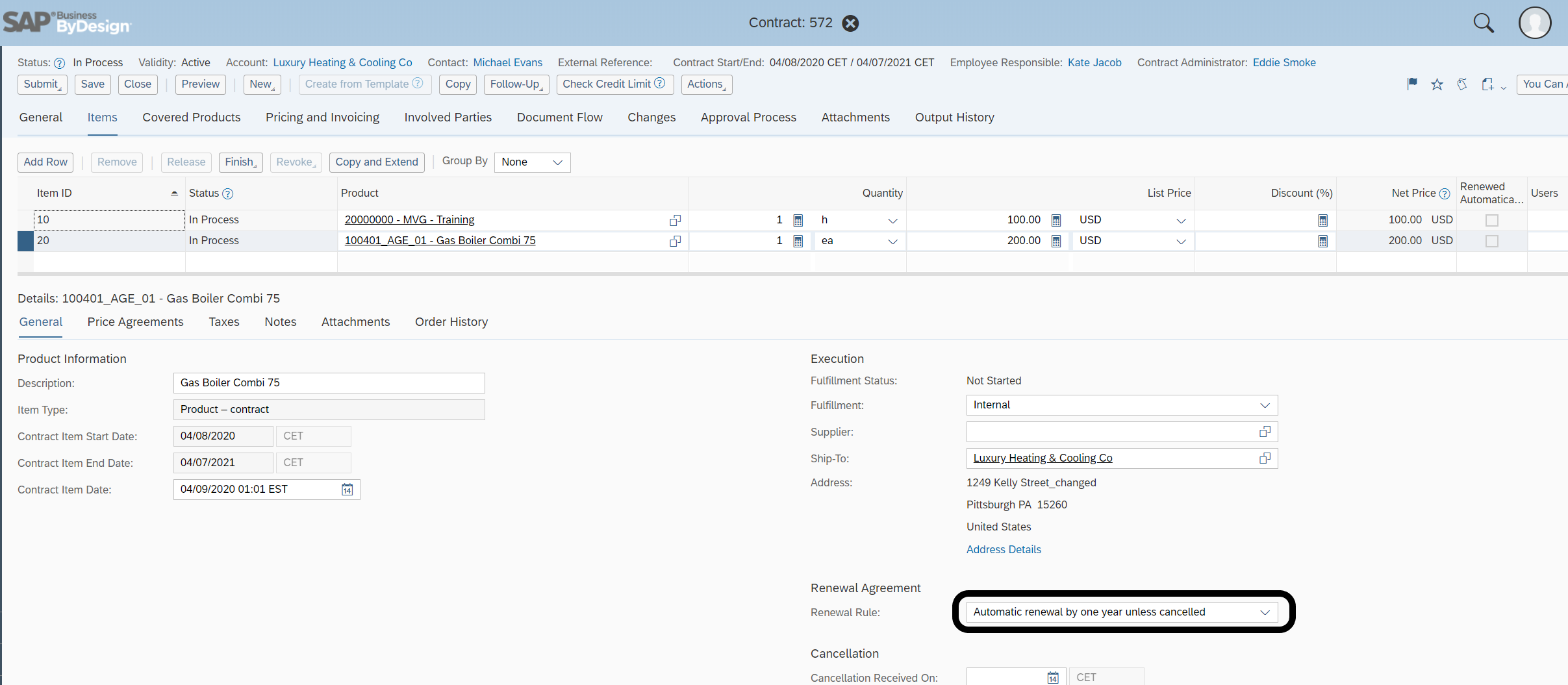Open the user profile avatar
This screenshot has width=1568, height=685.
click(x=1535, y=23)
